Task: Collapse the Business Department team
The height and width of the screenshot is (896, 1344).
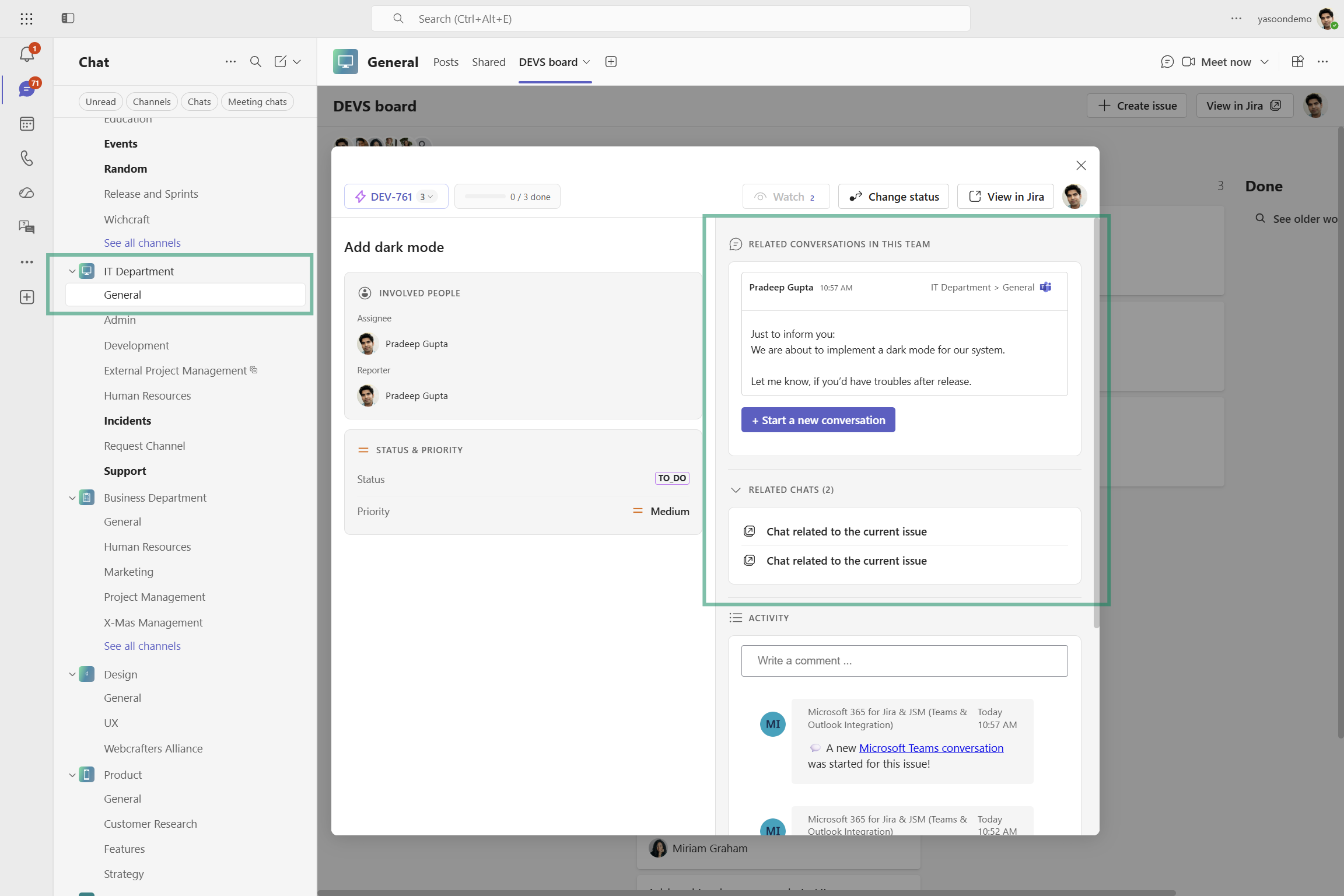Action: 72,498
